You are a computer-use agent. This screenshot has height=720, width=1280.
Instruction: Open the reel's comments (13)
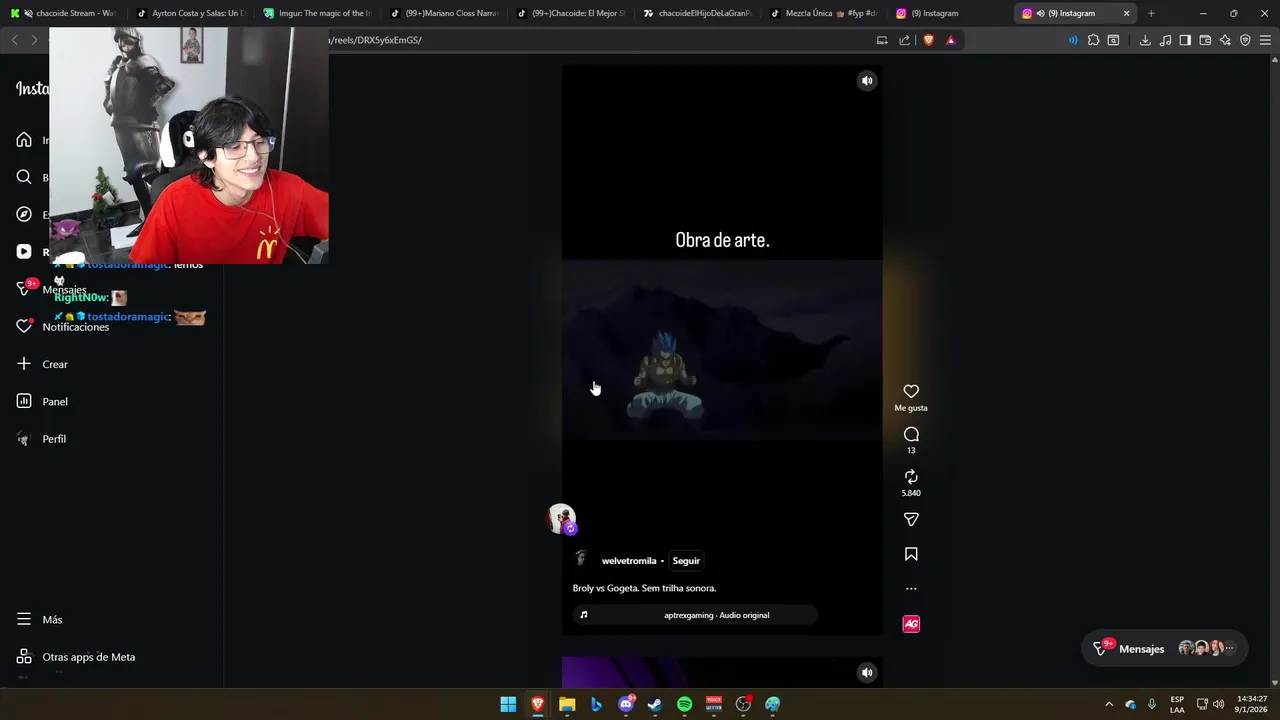point(911,434)
